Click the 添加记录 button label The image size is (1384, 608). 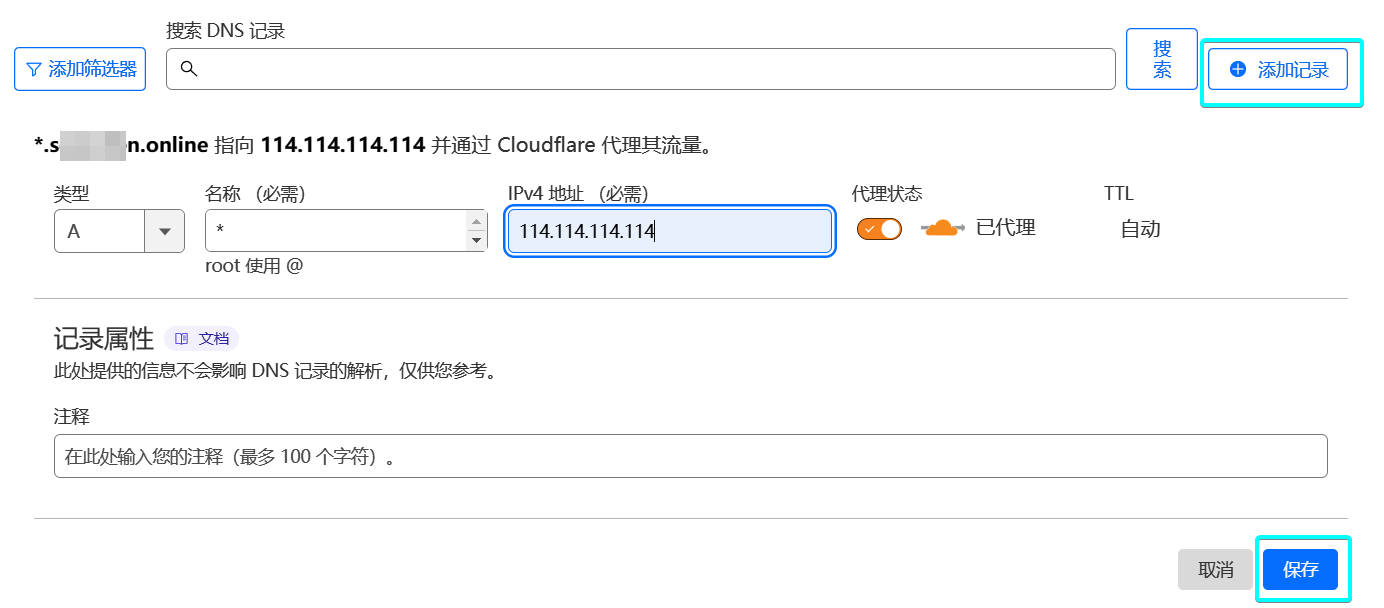(1293, 70)
